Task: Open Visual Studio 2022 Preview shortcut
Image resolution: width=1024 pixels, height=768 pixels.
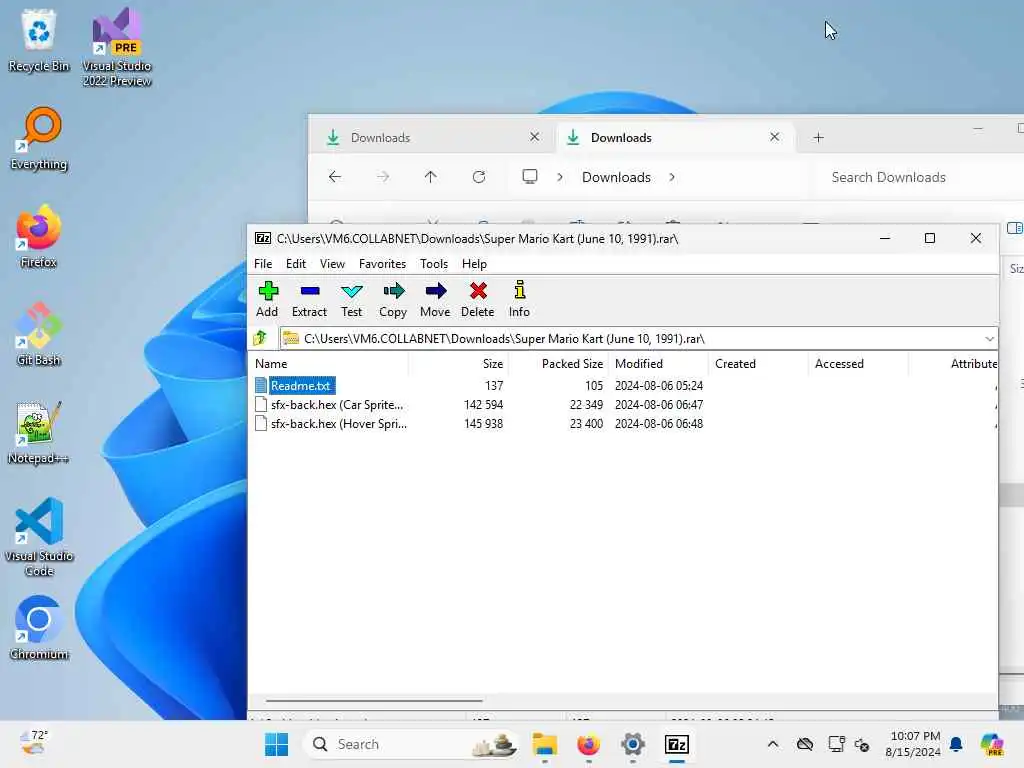Action: (117, 48)
